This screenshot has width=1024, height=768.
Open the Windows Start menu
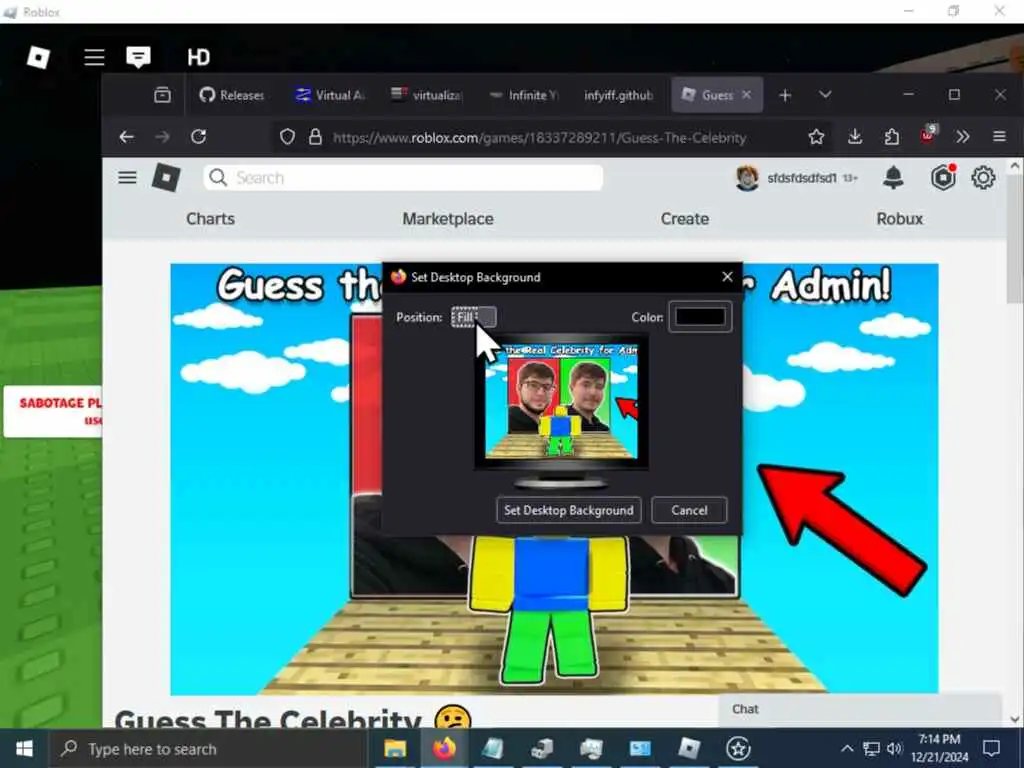tap(24, 748)
